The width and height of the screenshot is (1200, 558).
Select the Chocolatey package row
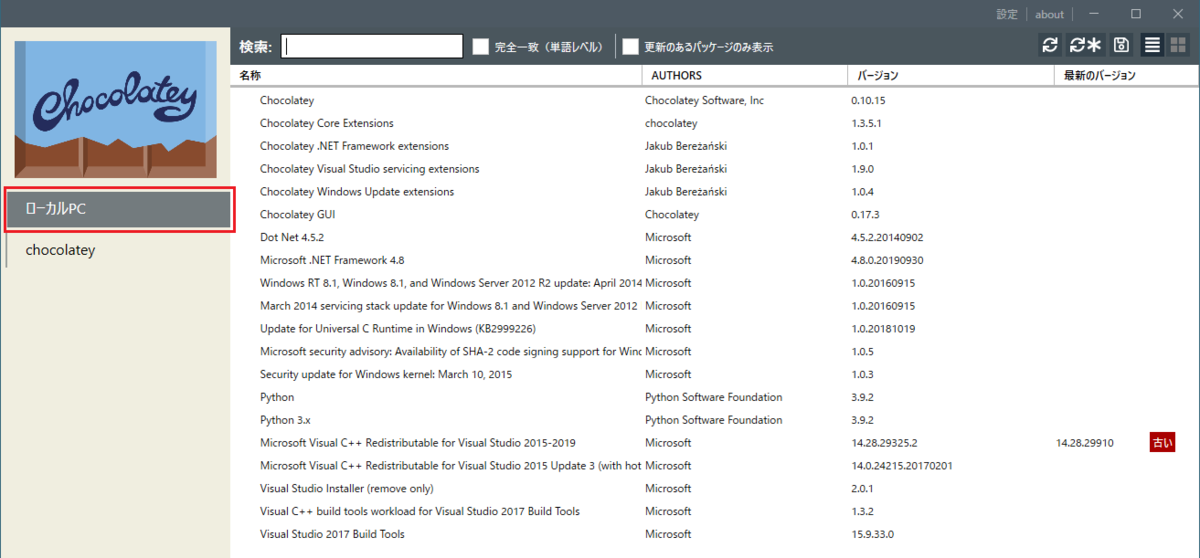(x=715, y=100)
